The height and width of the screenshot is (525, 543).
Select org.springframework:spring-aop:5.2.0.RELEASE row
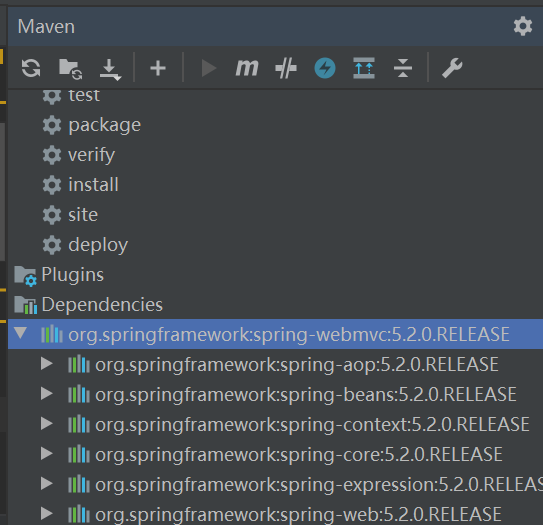(275, 364)
